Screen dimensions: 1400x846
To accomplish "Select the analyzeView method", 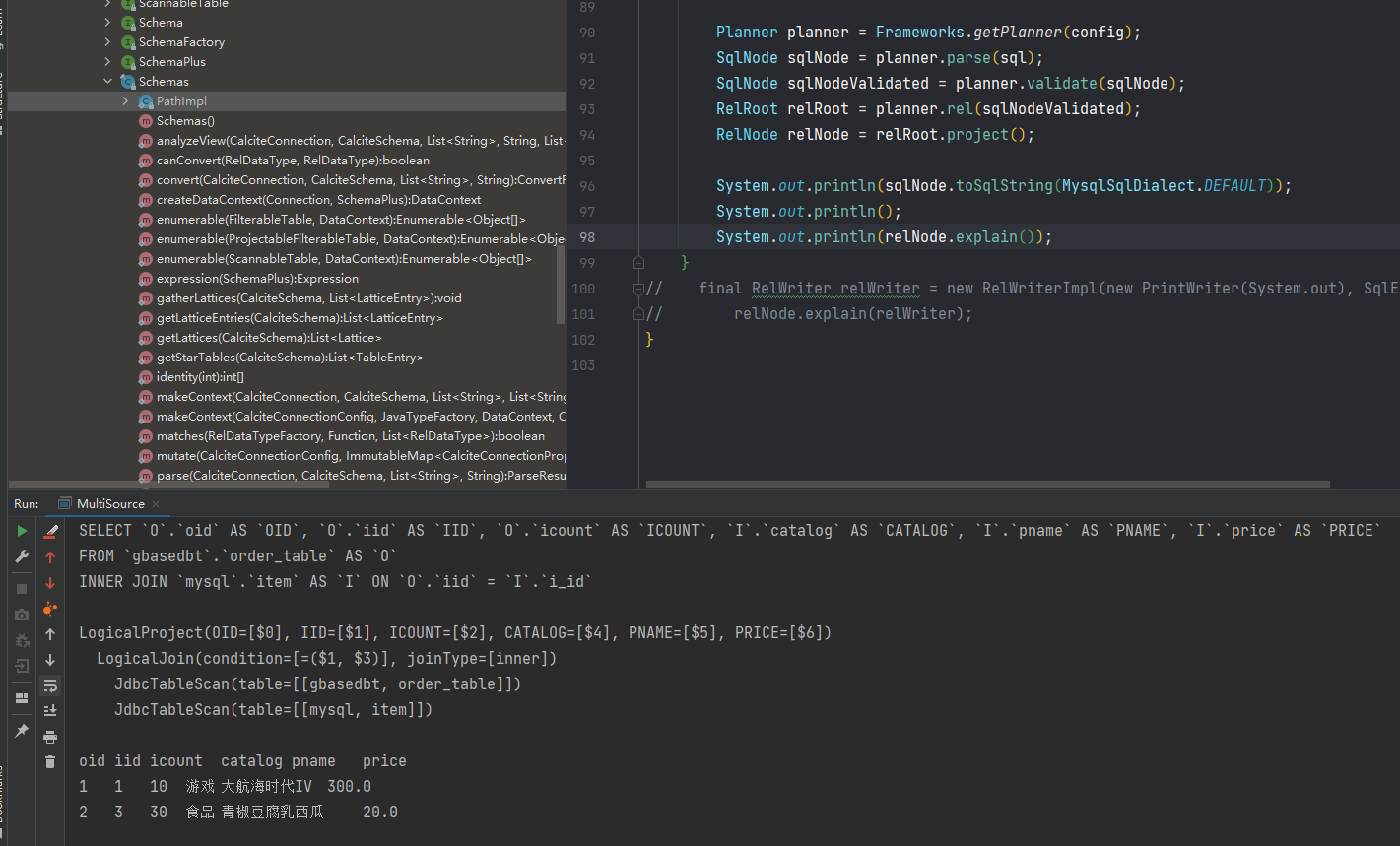I will [x=361, y=141].
